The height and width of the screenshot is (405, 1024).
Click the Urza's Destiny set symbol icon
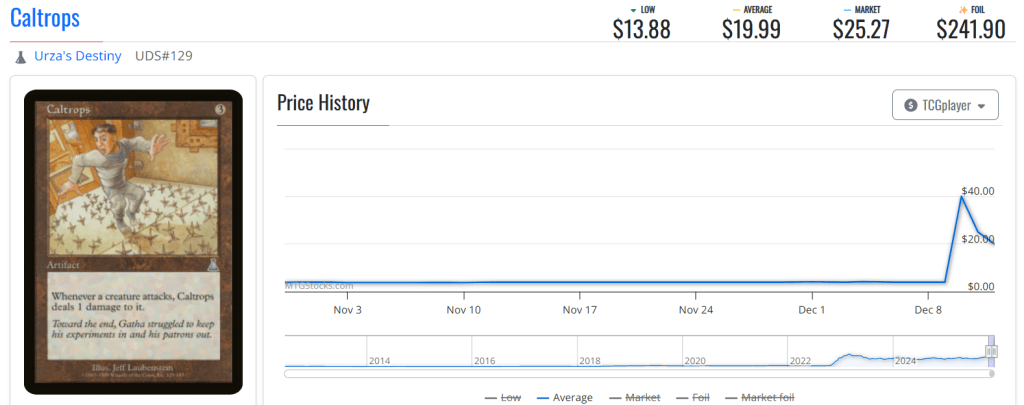coord(20,56)
